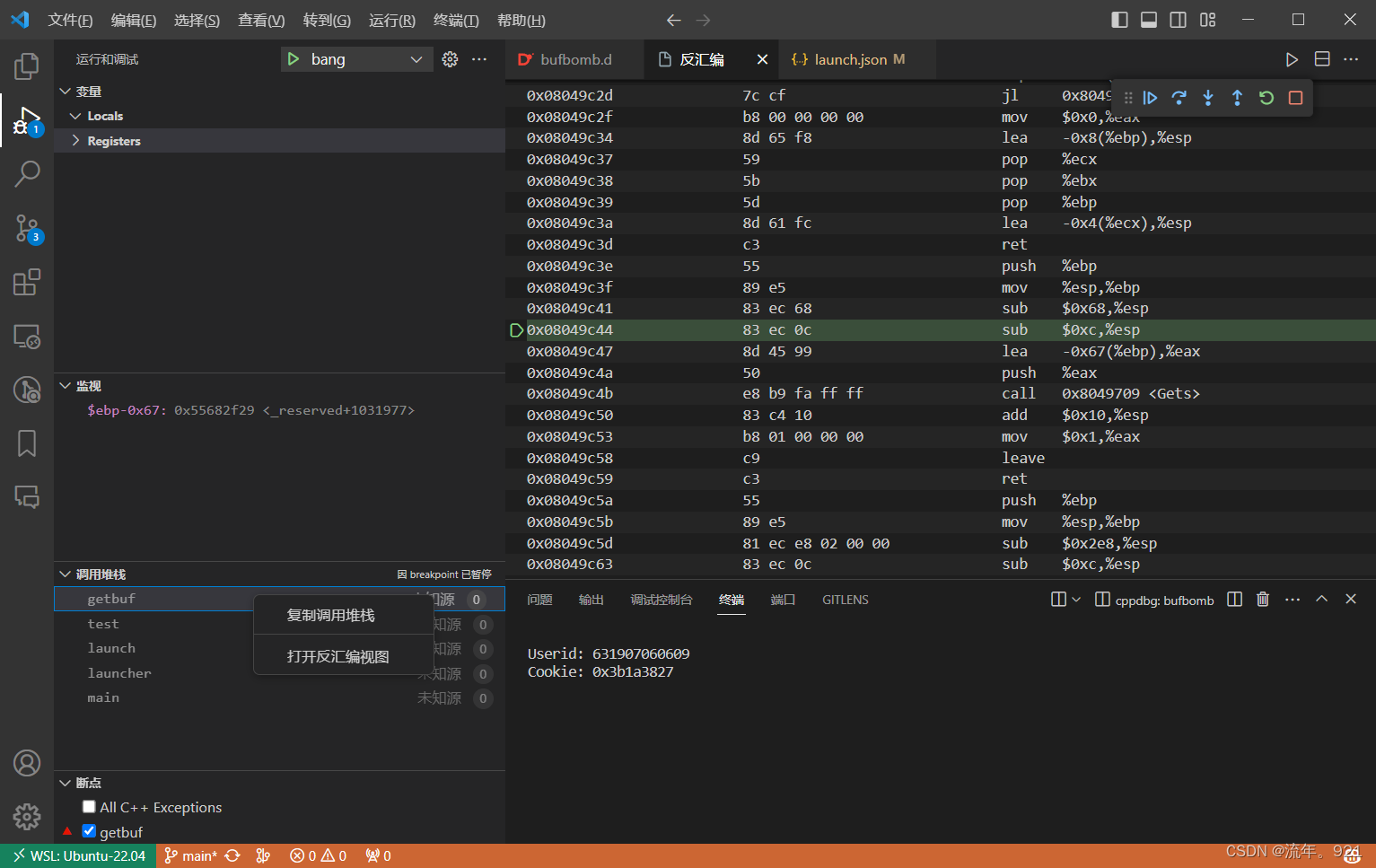This screenshot has height=868, width=1376.
Task: Open the Manage gear in activity bar
Action: click(27, 817)
